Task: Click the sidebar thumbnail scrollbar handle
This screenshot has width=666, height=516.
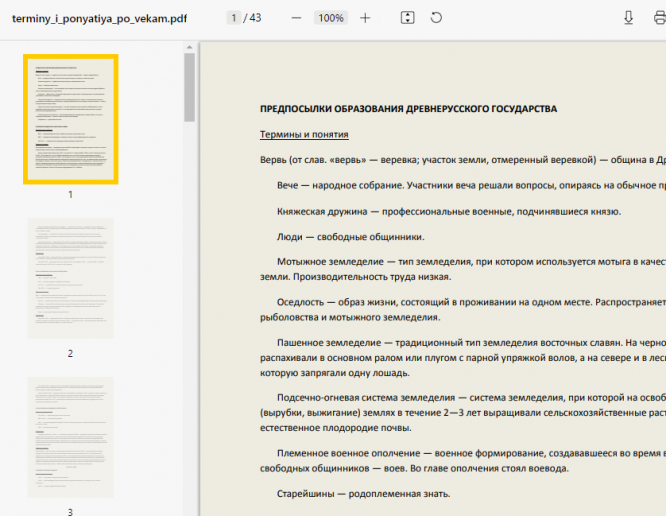Action: [189, 86]
